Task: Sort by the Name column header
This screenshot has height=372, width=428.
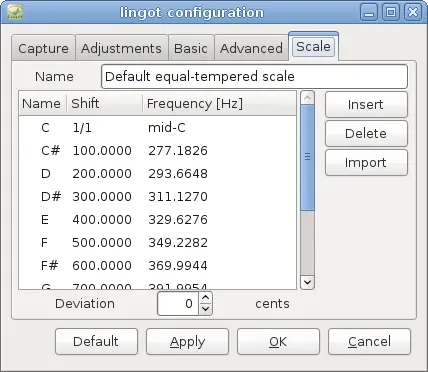Action: tap(42, 104)
